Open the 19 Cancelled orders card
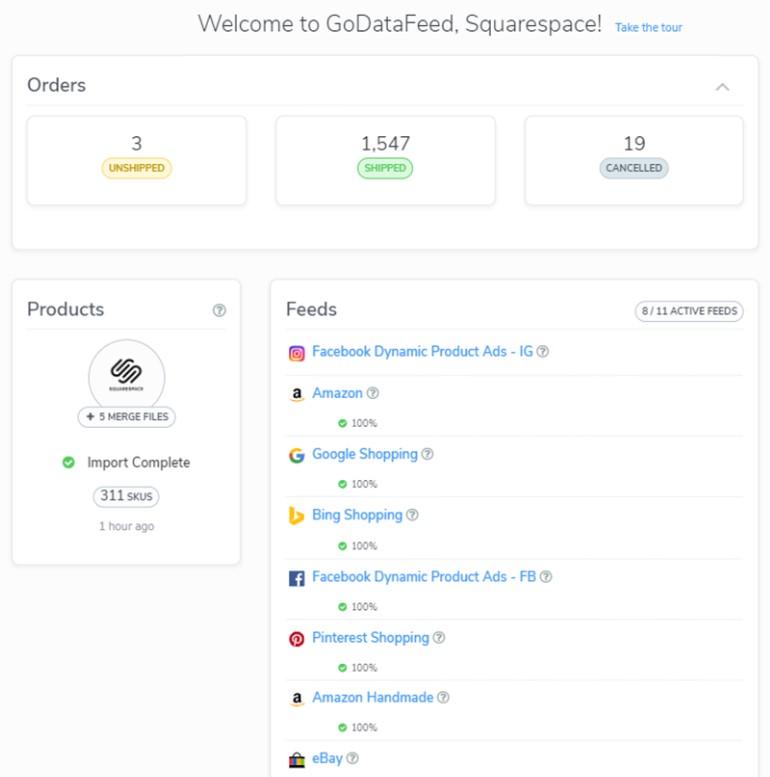Image resolution: width=770 pixels, height=777 pixels. tap(634, 161)
